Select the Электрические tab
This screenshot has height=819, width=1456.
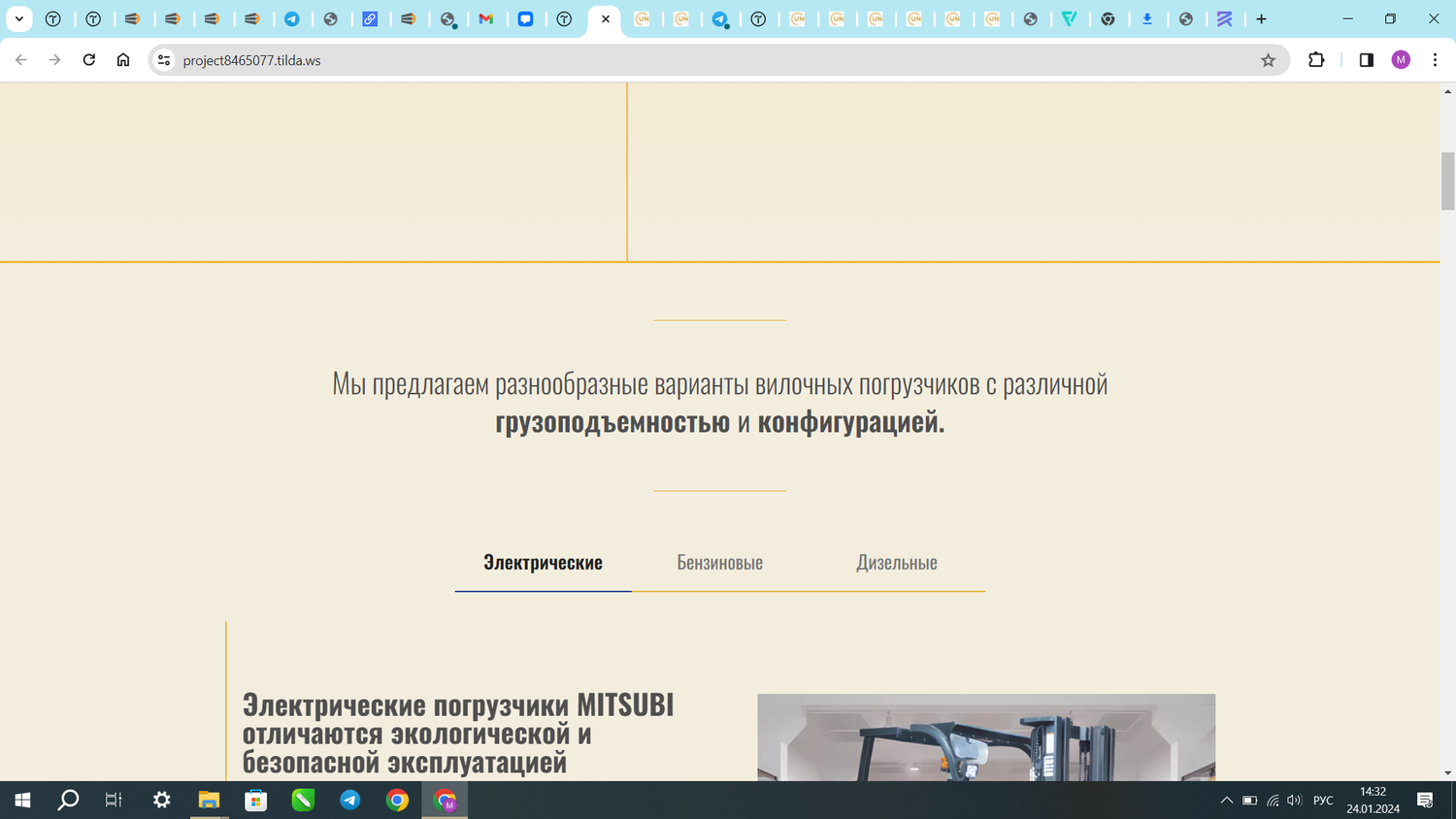[543, 563]
